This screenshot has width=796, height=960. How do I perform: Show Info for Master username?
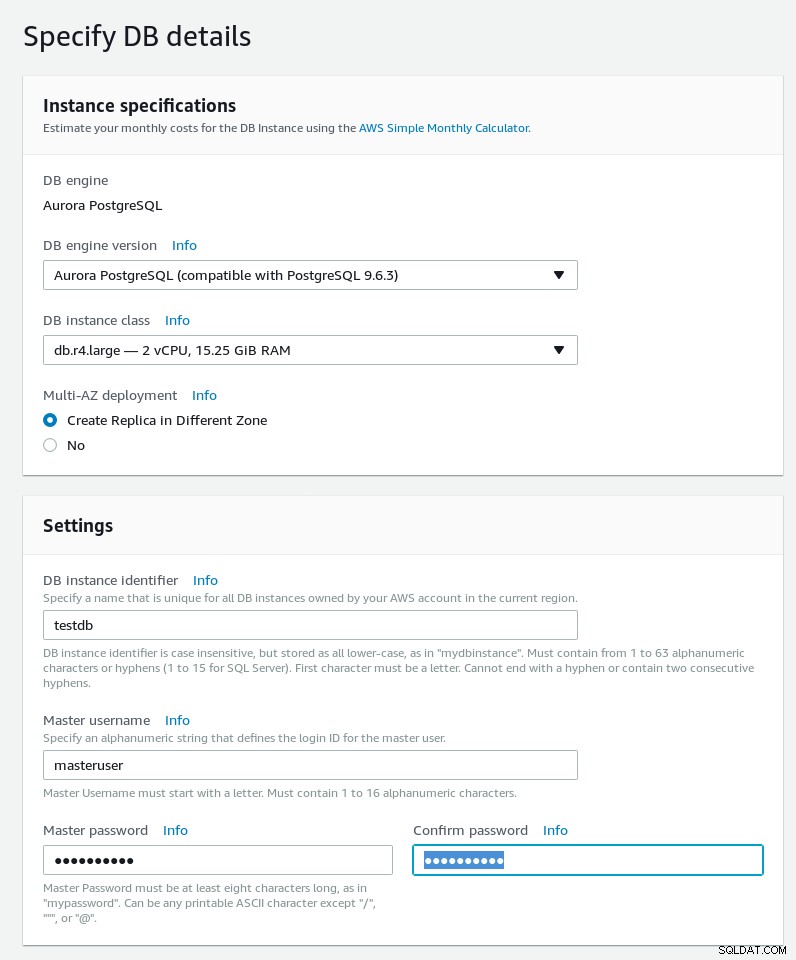coord(177,721)
